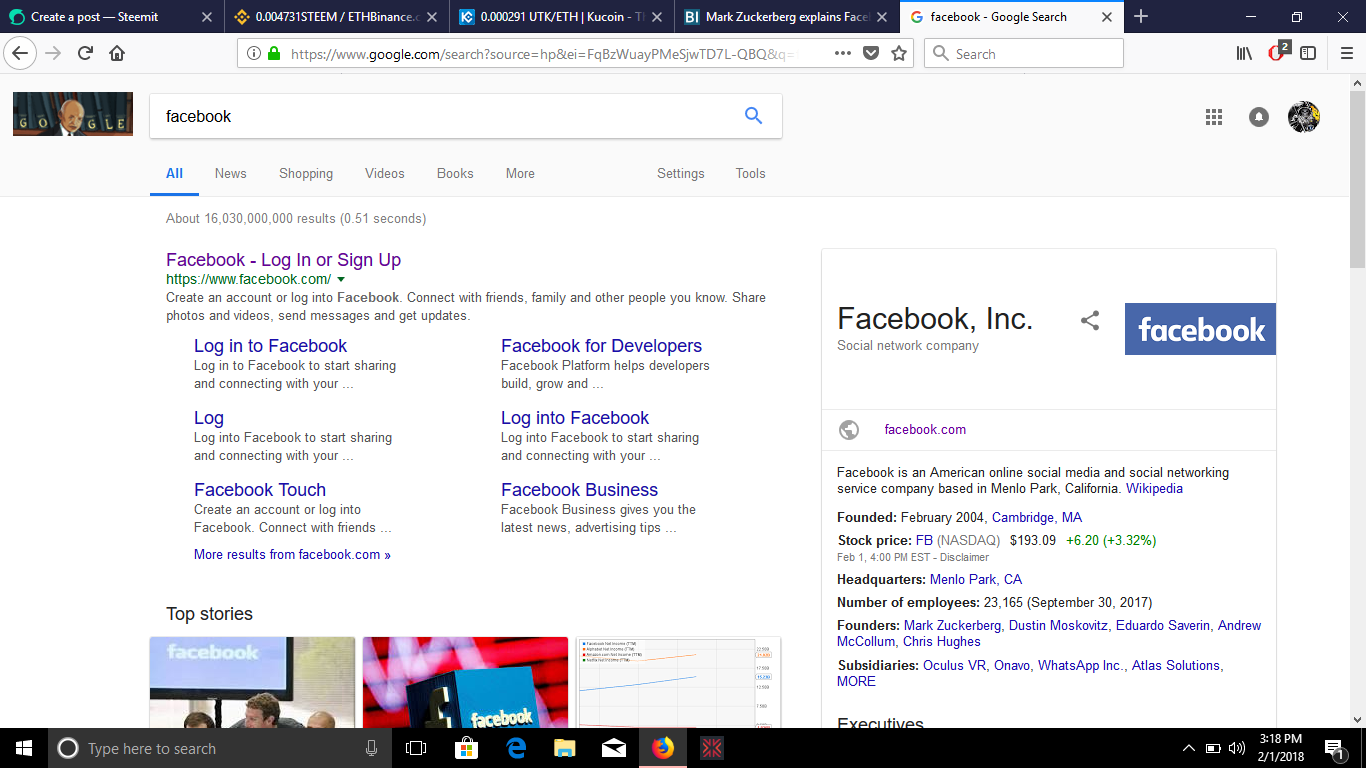Click the green padlock security icon
1366x768 pixels.
[274, 53]
